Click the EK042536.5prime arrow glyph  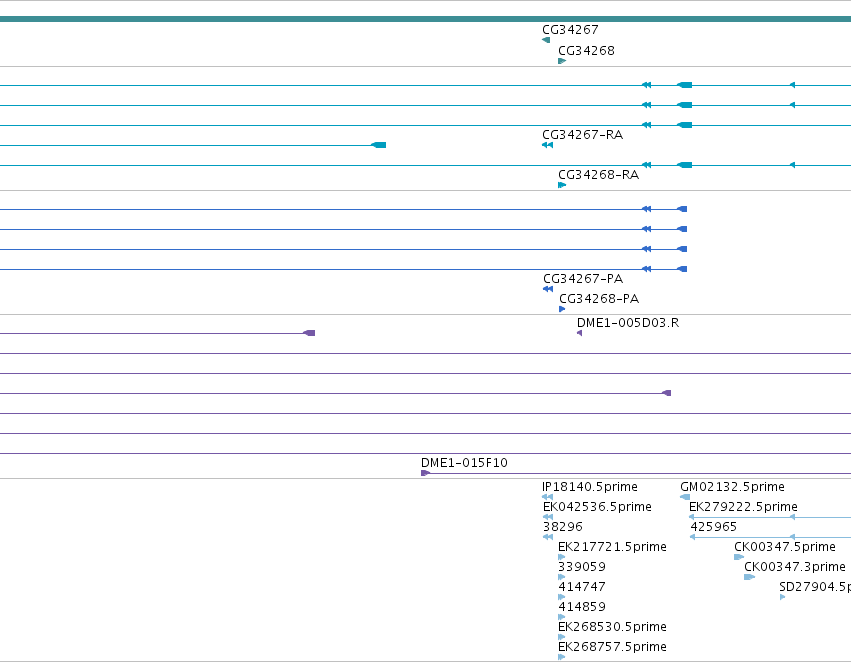(x=548, y=517)
